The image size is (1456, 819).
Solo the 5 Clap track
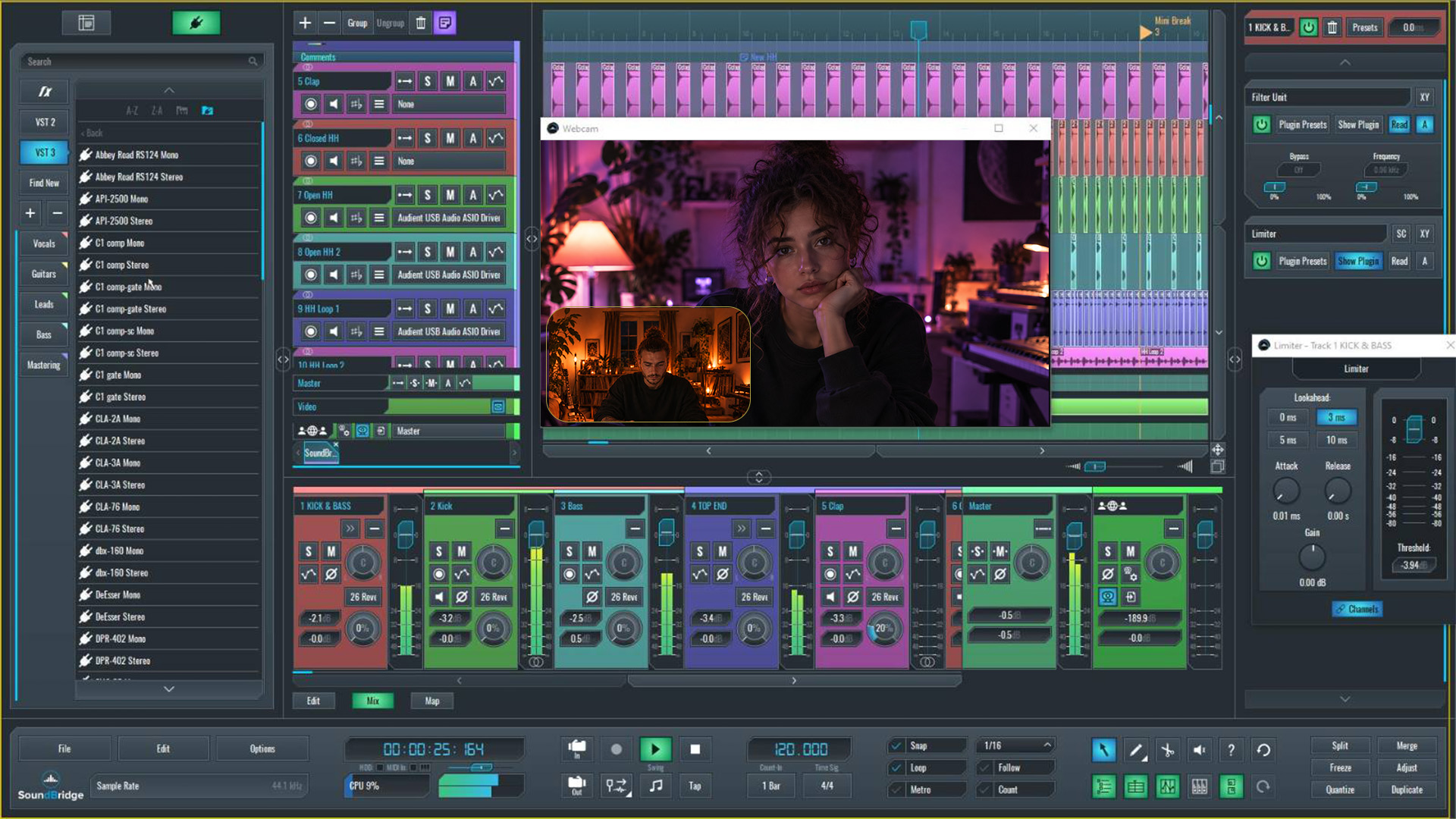[x=428, y=81]
